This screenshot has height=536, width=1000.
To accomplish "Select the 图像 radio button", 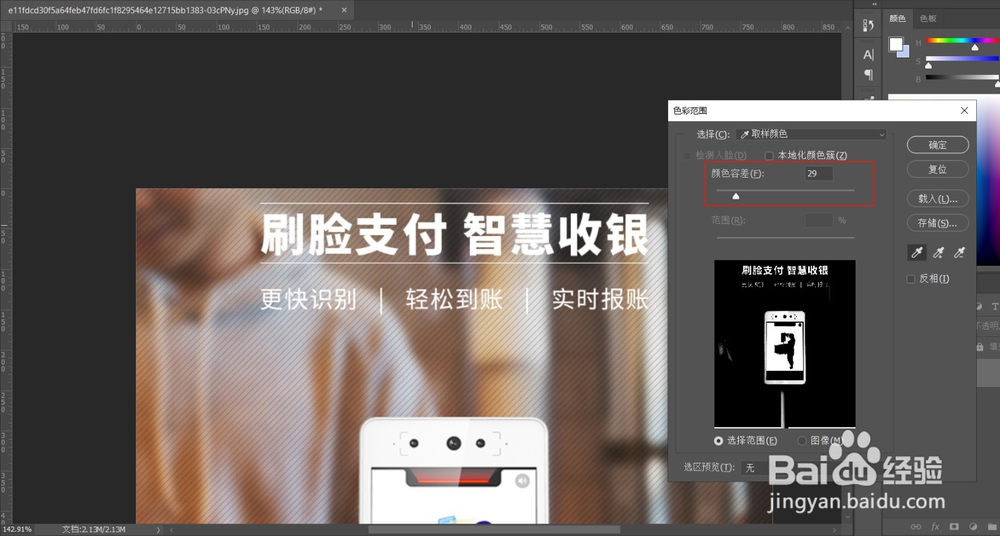I will [x=802, y=441].
